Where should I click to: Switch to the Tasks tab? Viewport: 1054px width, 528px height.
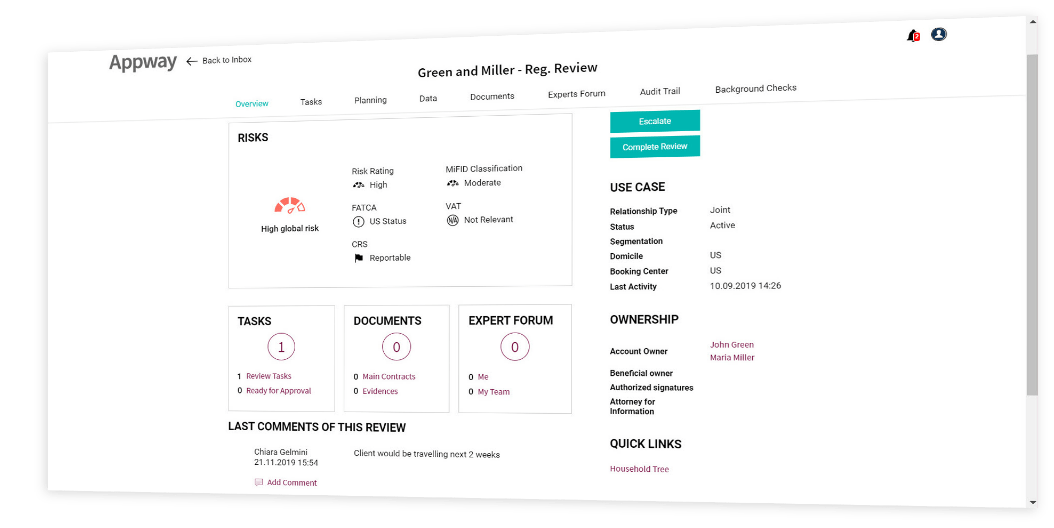[311, 102]
